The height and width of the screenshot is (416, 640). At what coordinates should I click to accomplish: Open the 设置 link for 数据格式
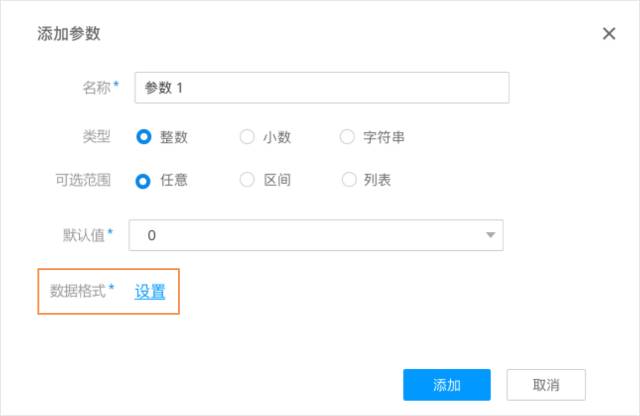[x=150, y=292]
